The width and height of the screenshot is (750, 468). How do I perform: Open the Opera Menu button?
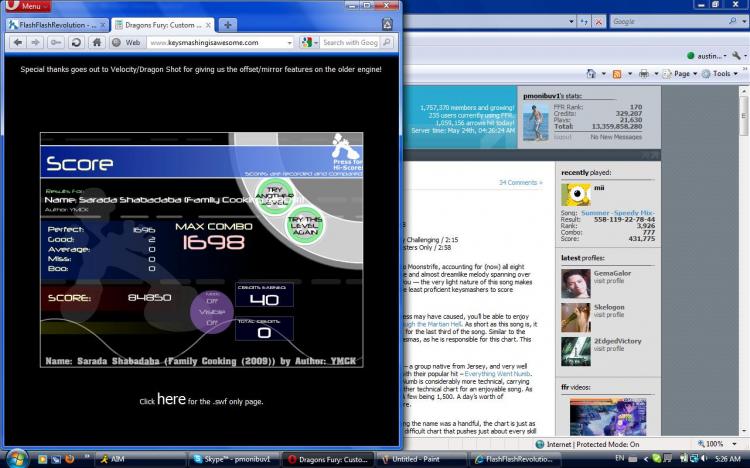tap(27, 6)
